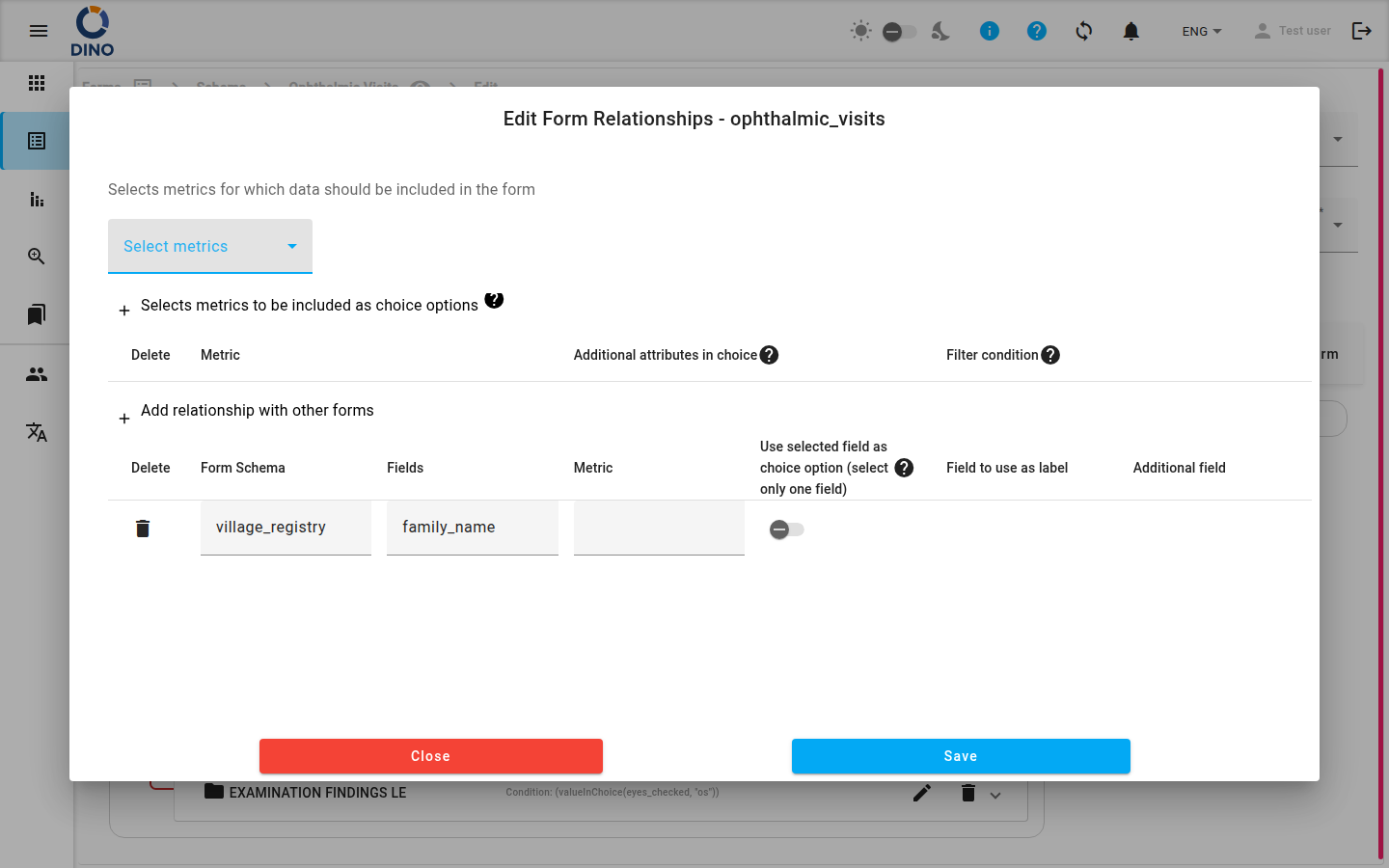Open the hamburger navigation menu

[39, 31]
